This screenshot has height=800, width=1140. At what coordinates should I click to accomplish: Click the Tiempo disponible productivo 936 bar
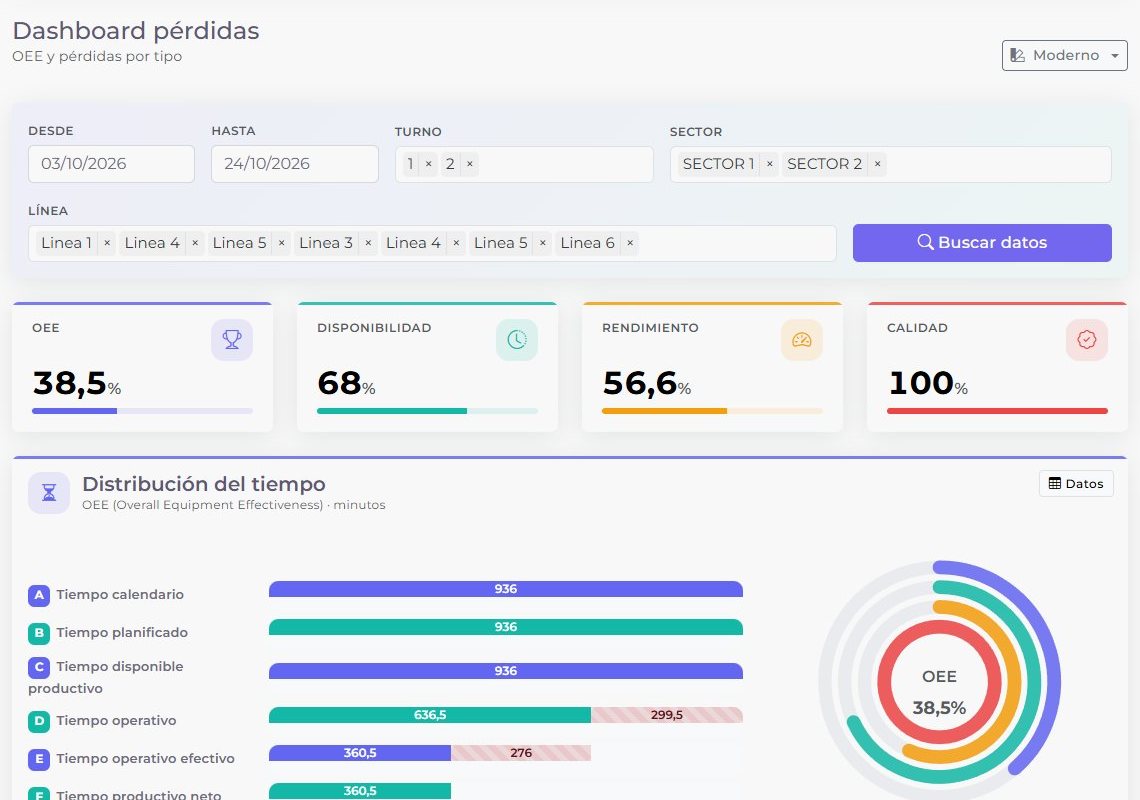click(x=506, y=671)
